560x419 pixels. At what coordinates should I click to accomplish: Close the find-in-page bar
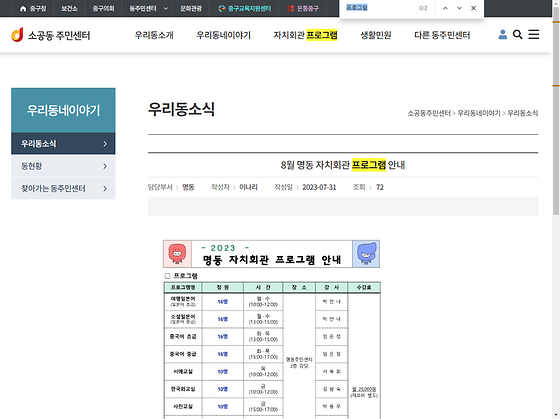pyautogui.click(x=473, y=8)
